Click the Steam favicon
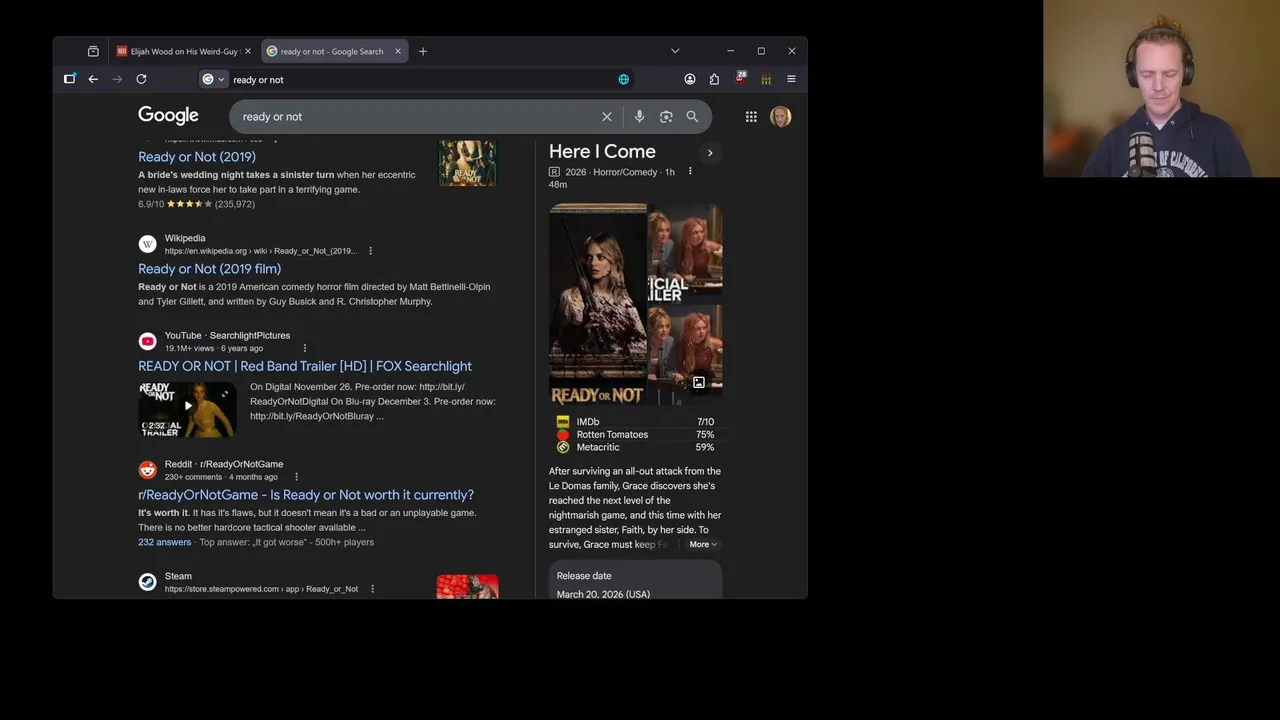 point(147,582)
